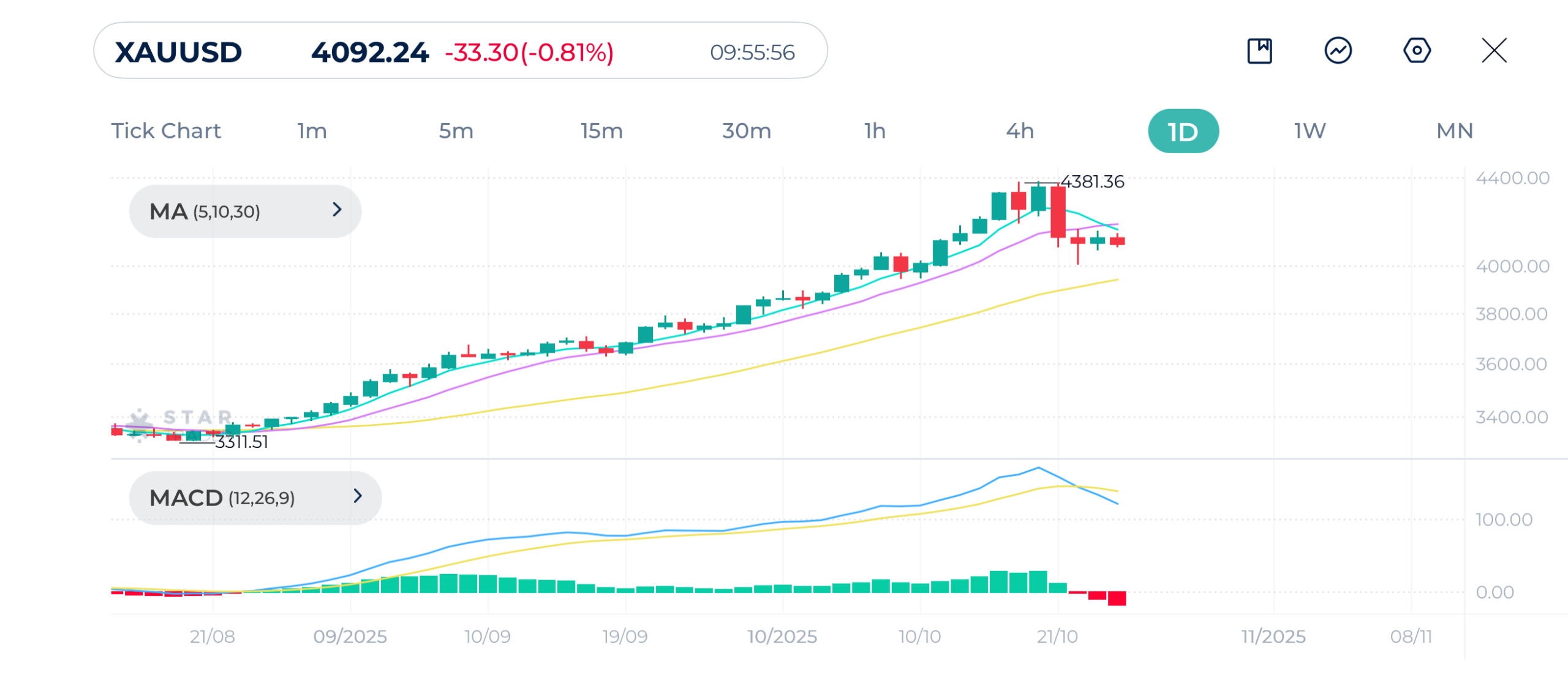The height and width of the screenshot is (696, 1568).
Task: Select the active 1D timeframe button
Action: pos(1183,132)
